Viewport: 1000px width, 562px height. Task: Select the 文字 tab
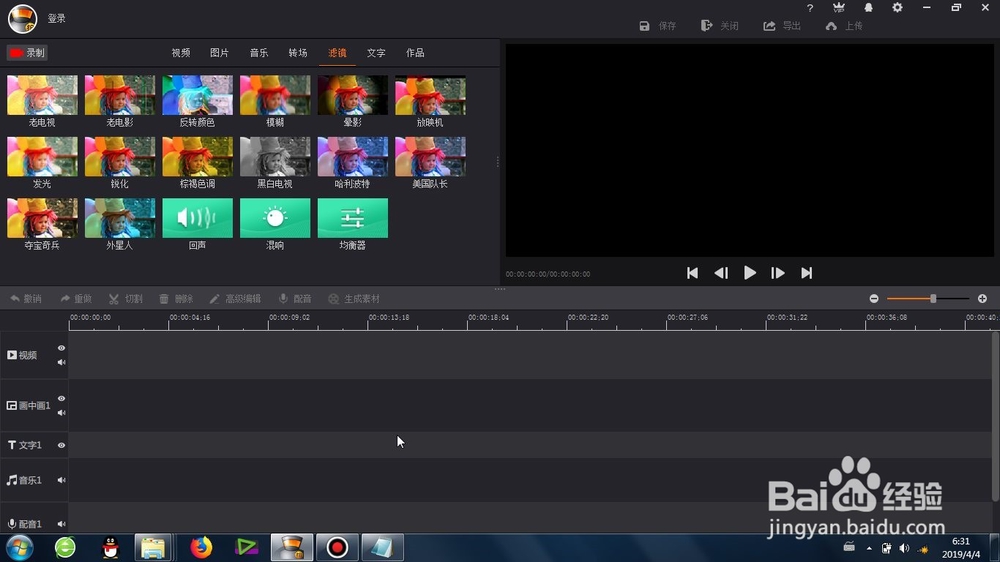coord(376,53)
